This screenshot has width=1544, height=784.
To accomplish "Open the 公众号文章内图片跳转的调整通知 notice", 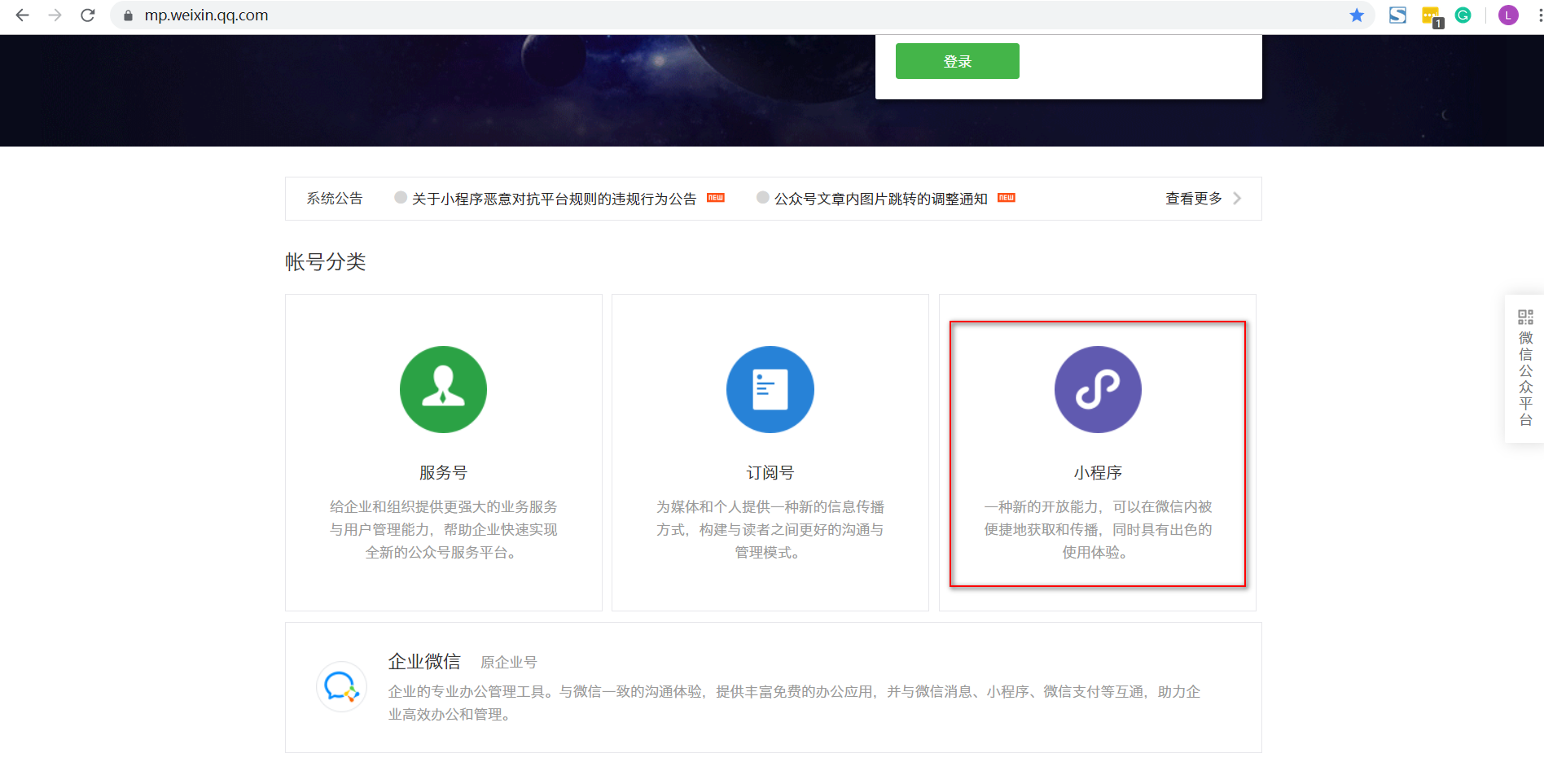I will (x=880, y=199).
